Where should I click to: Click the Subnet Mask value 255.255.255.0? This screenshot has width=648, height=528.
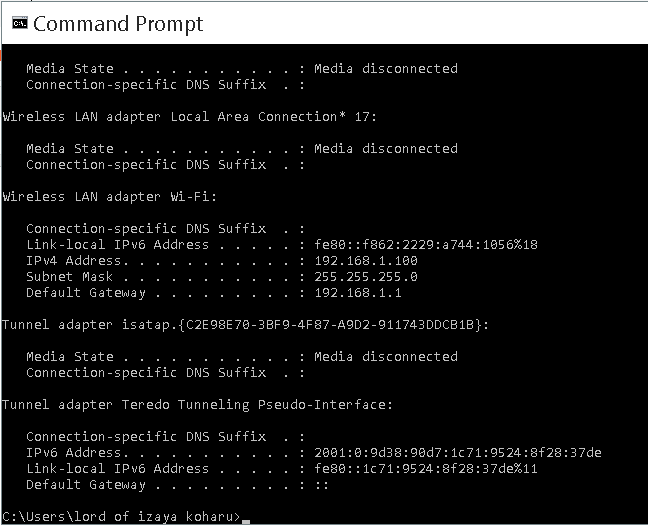(x=366, y=277)
